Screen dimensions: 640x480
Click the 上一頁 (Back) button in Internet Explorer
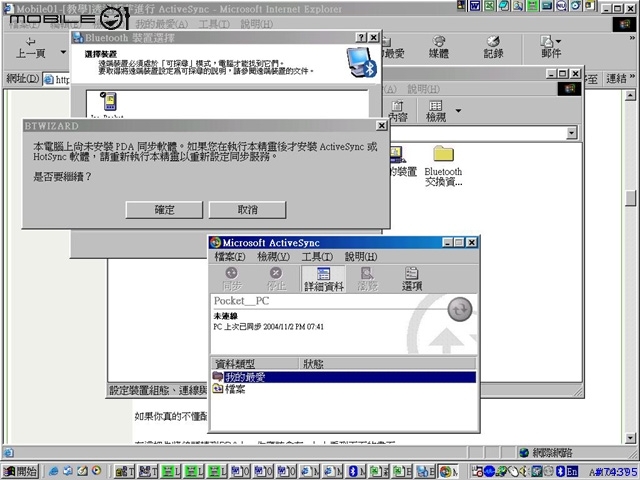(x=30, y=48)
